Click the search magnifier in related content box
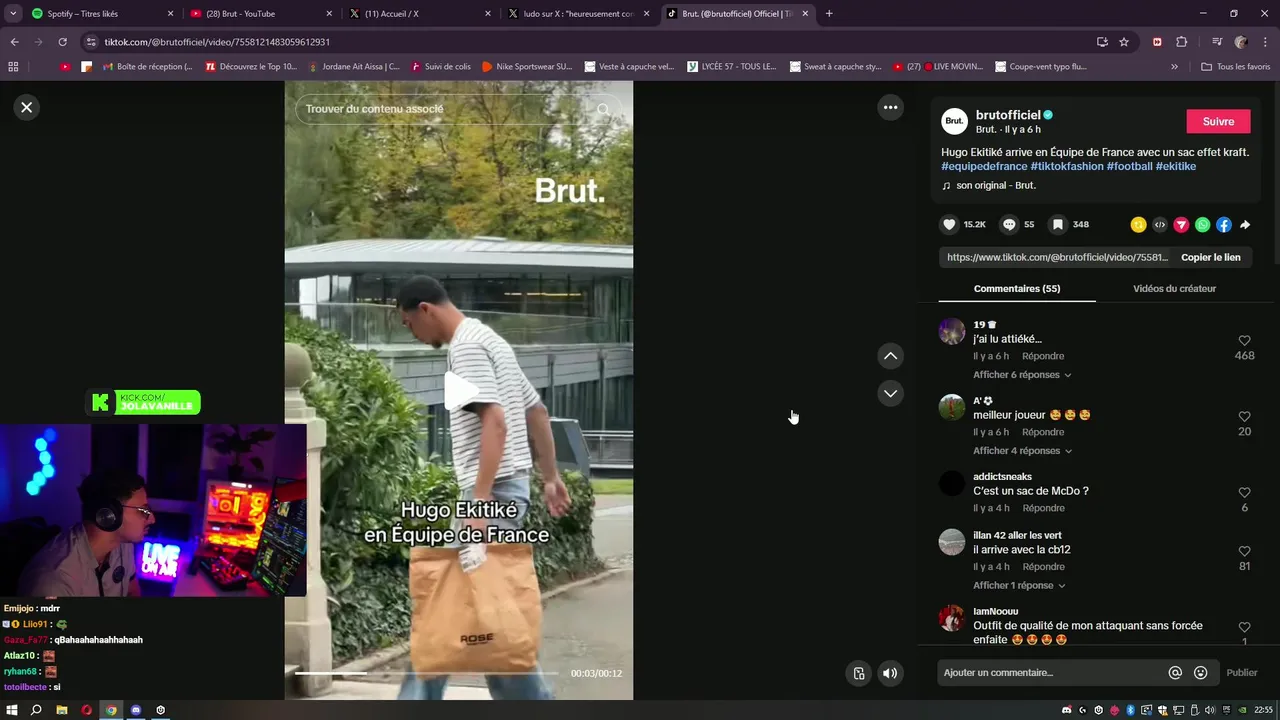The width and height of the screenshot is (1280, 720). click(x=603, y=109)
